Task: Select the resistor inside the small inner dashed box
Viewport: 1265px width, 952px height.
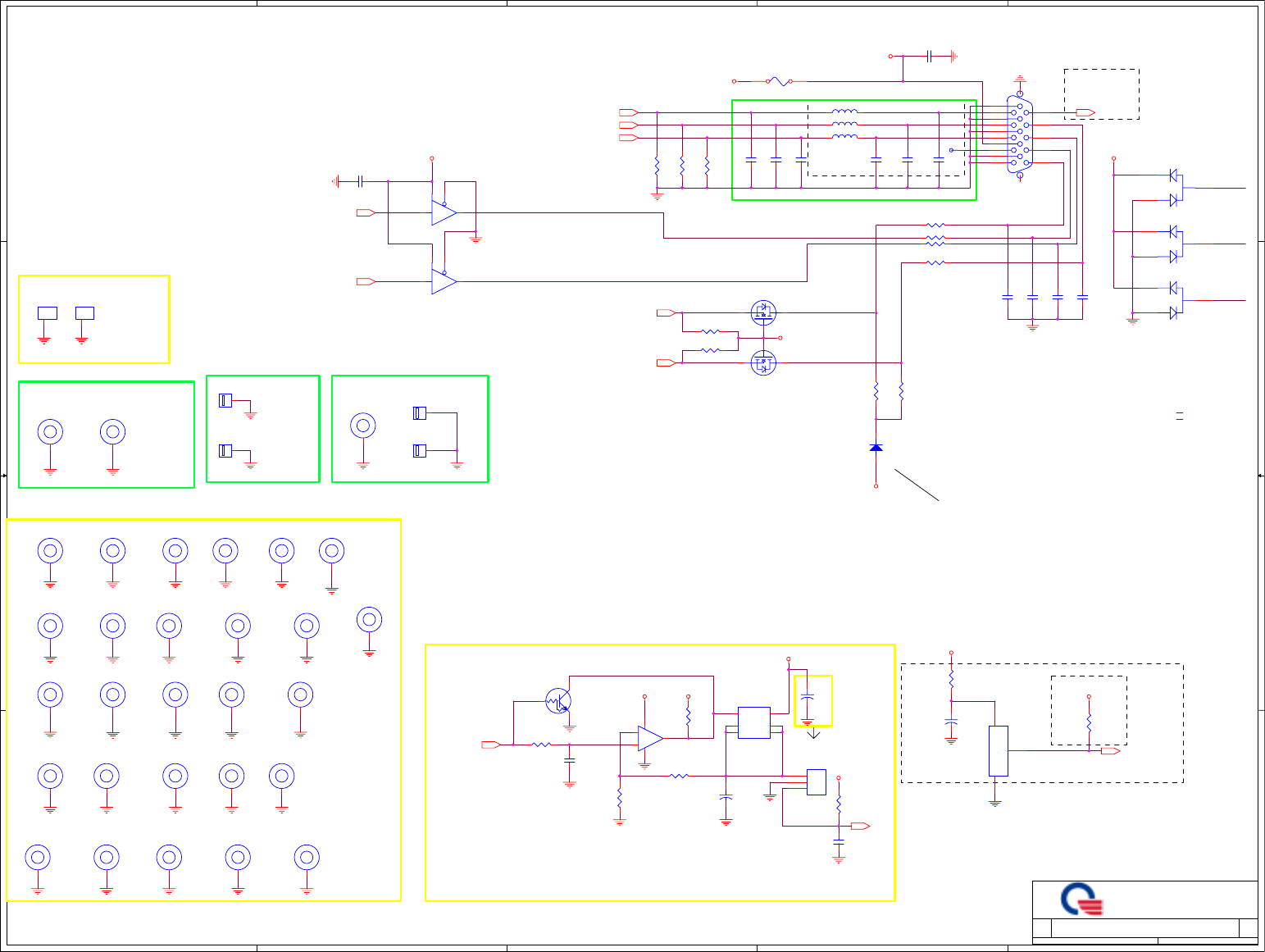Action: coord(1089,723)
